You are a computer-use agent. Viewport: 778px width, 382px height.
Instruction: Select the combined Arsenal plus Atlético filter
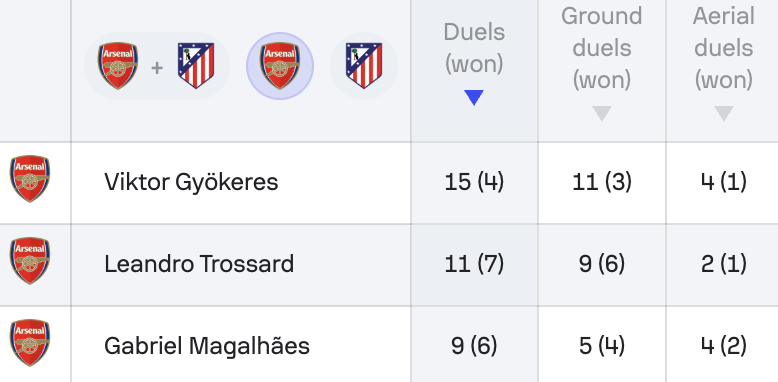coord(157,66)
